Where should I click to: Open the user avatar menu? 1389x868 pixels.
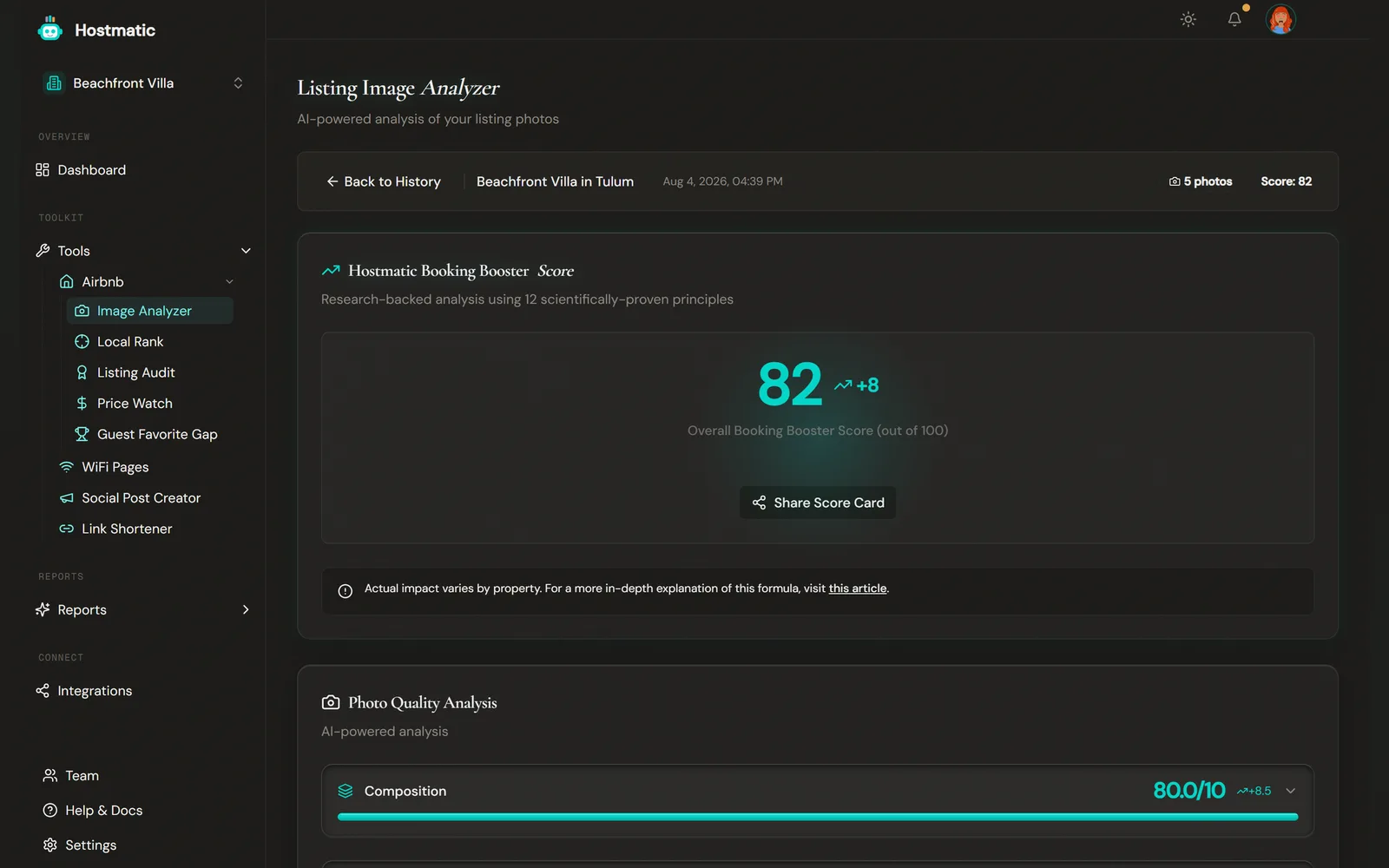pyautogui.click(x=1280, y=19)
